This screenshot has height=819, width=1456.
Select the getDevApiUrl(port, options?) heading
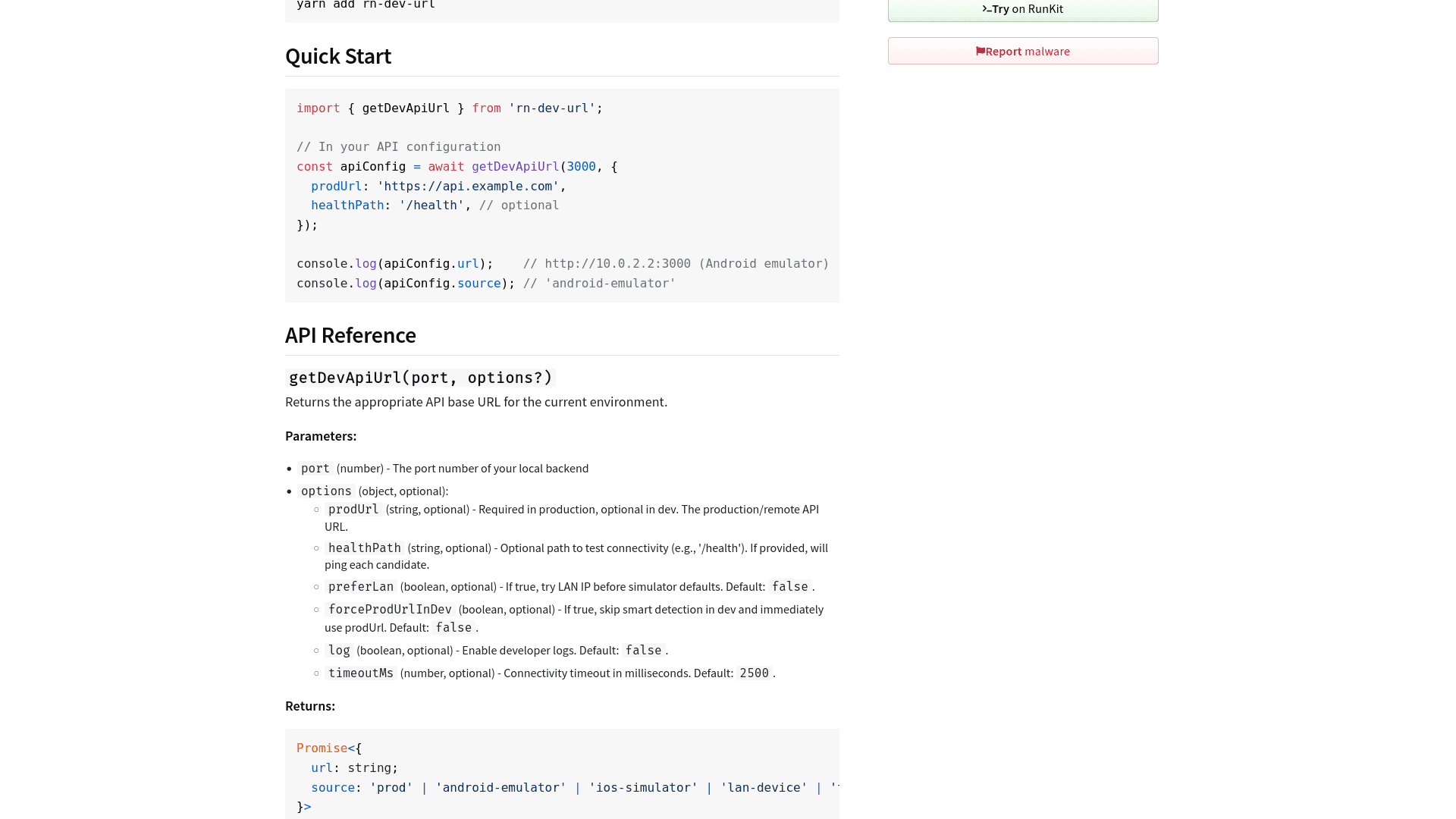coord(420,377)
